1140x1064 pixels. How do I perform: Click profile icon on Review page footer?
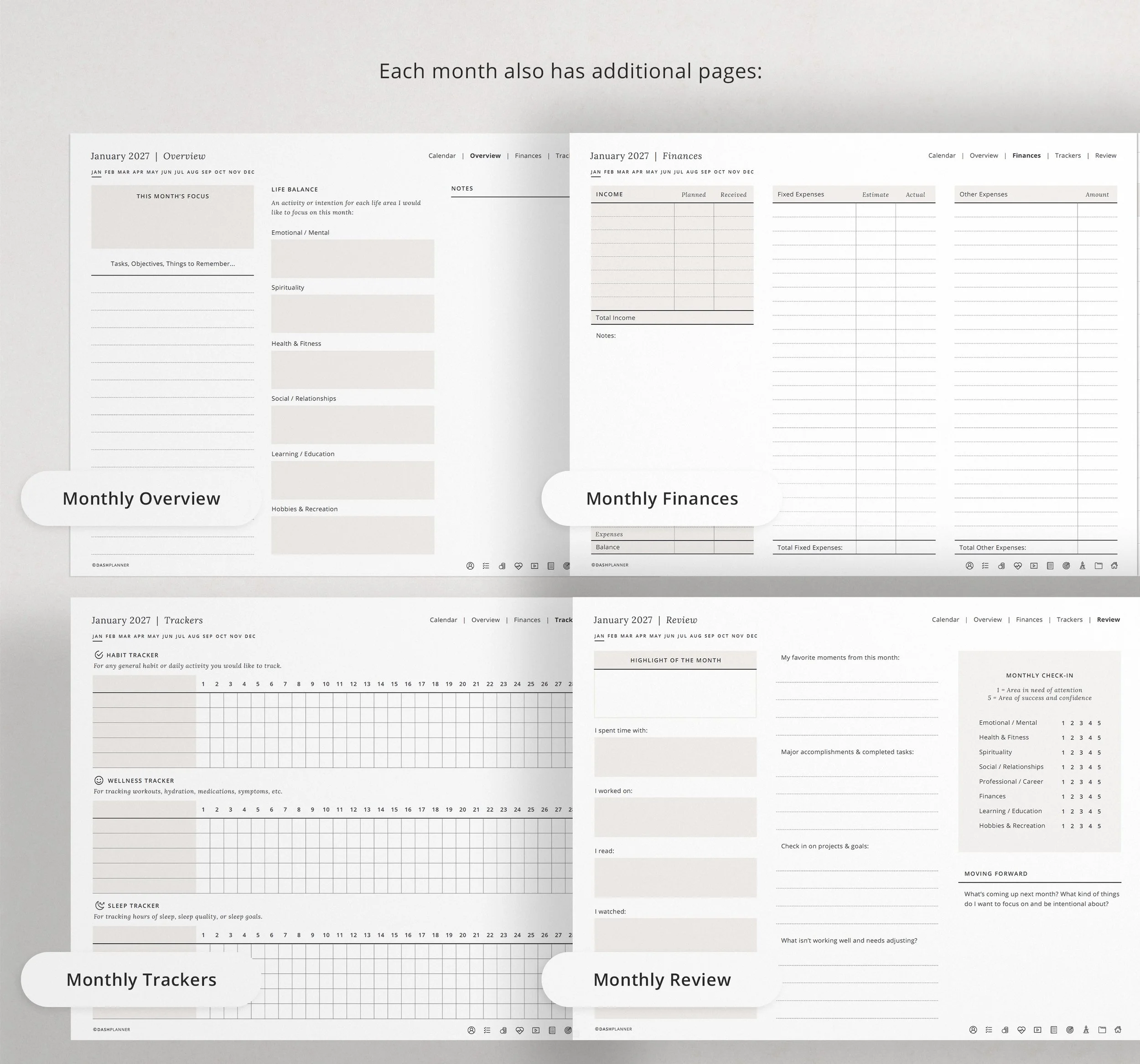tap(973, 1030)
